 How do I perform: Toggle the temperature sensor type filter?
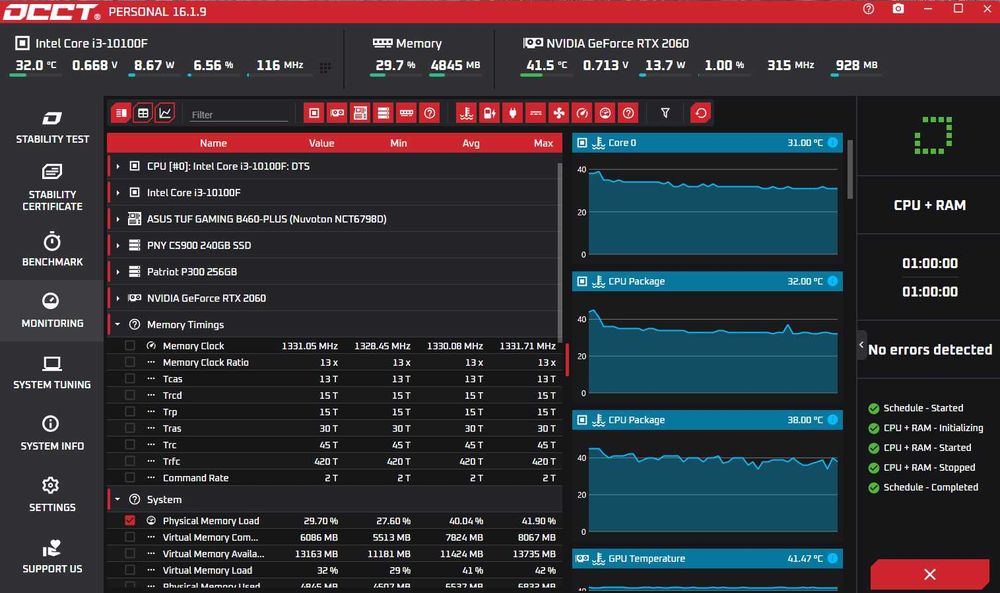[x=467, y=113]
